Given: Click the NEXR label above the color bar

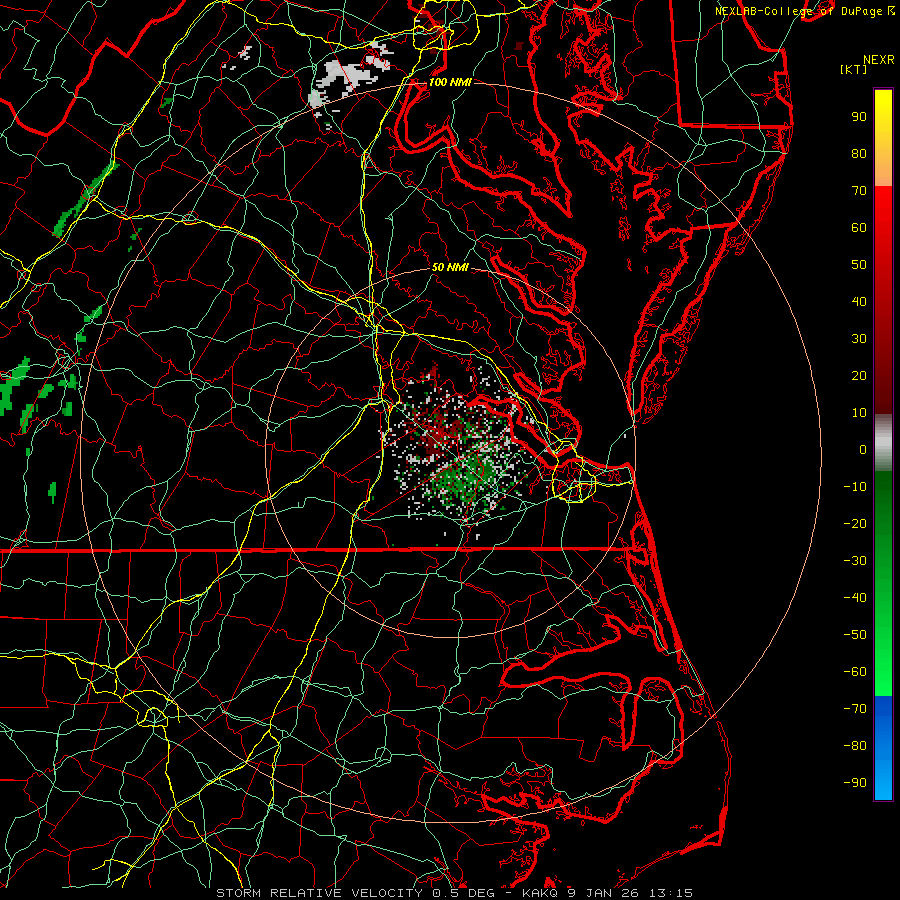Looking at the screenshot, I should 879,60.
